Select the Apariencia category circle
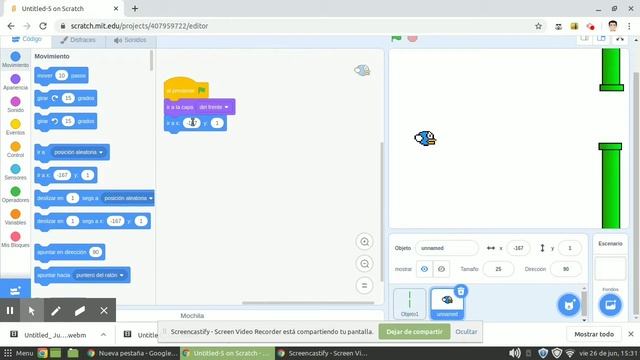The image size is (640, 360). 16,79
